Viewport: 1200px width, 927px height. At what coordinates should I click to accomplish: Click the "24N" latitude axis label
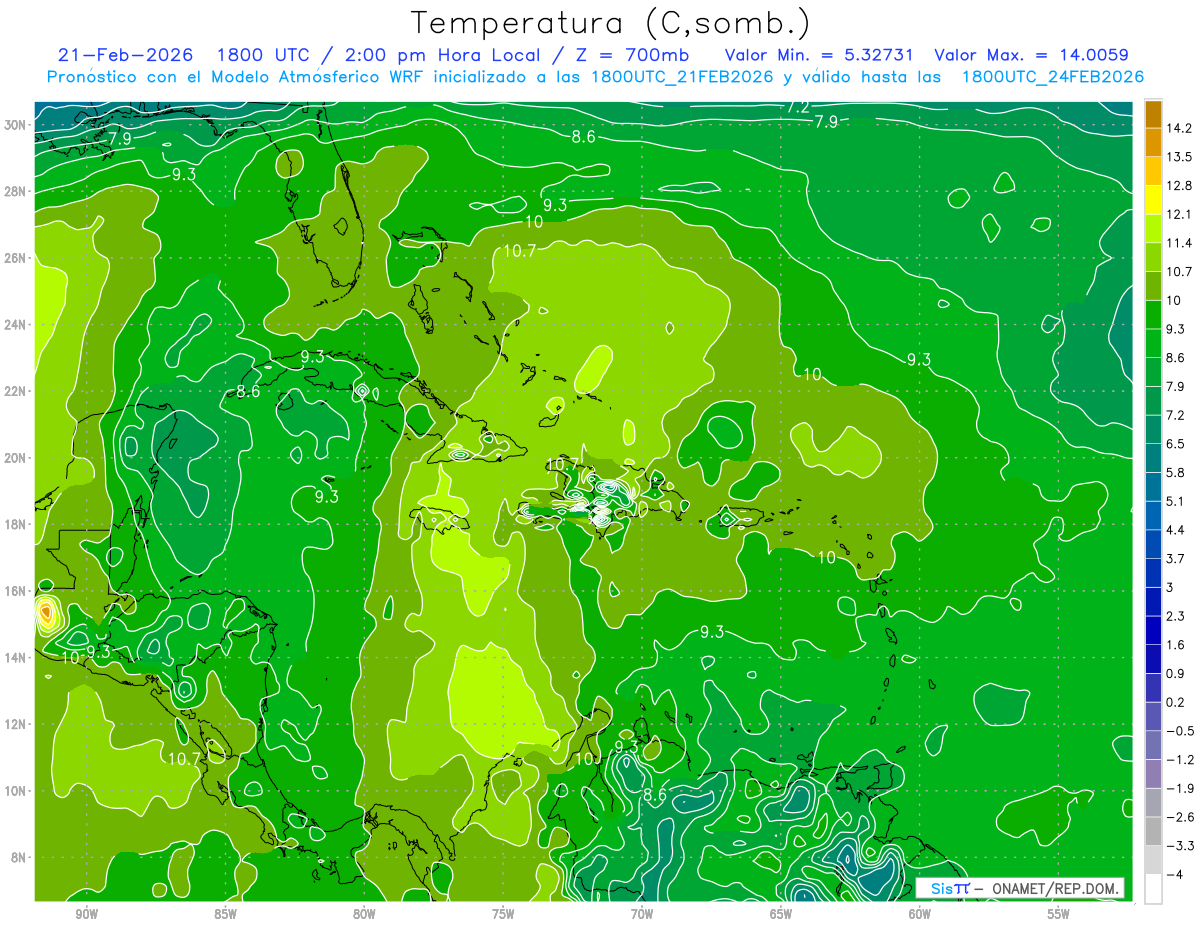[15, 325]
